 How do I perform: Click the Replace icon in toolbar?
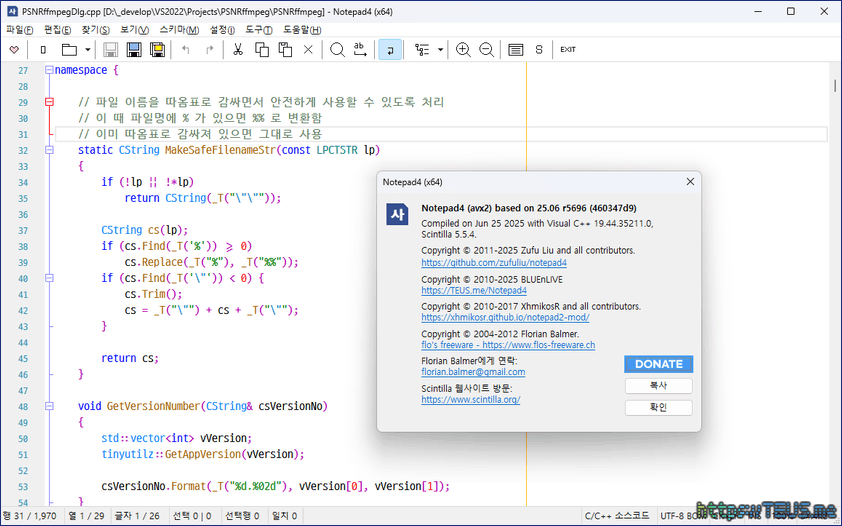point(360,49)
